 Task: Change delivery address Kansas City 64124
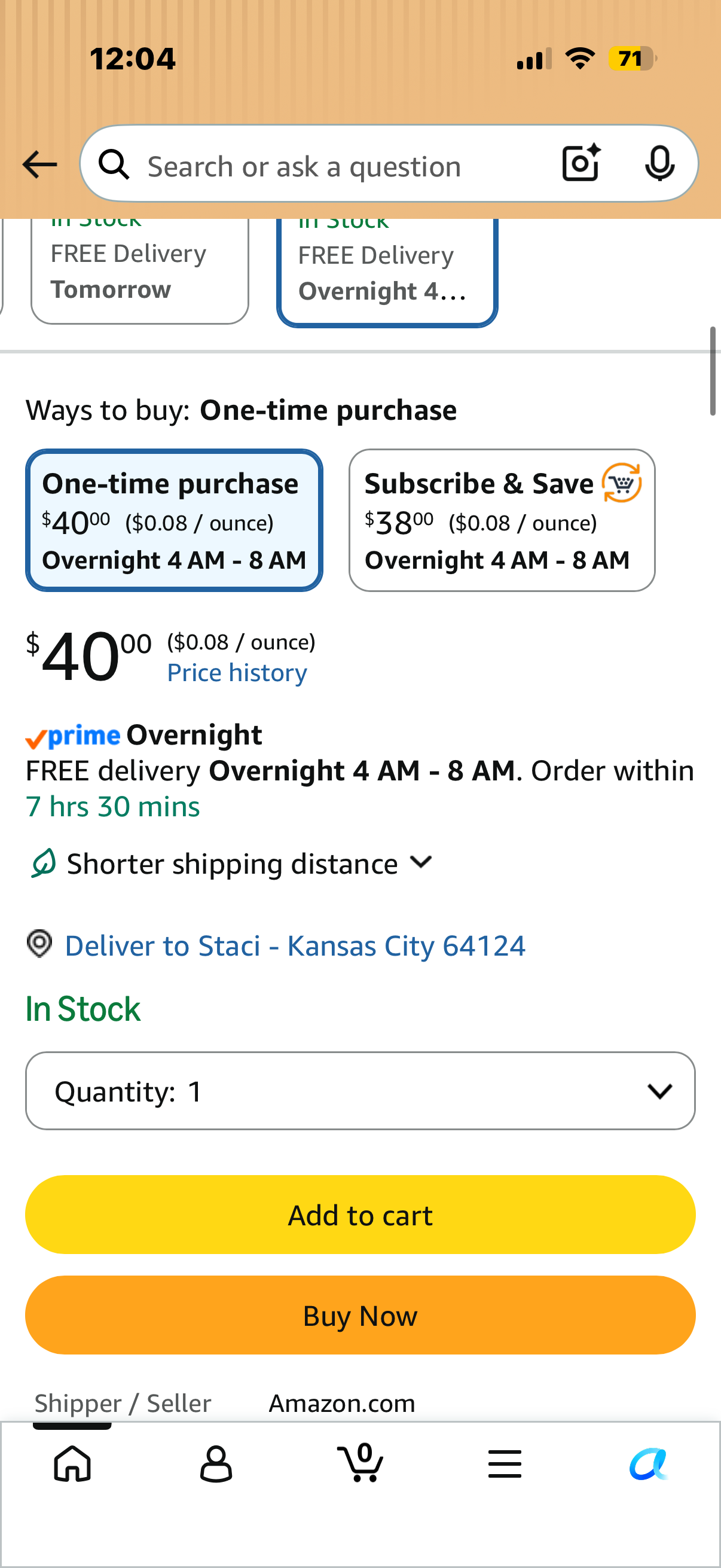(295, 945)
